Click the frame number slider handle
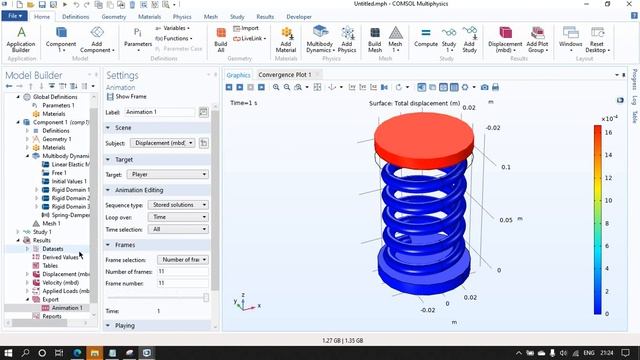This screenshot has width=640, height=360. click(x=206, y=298)
